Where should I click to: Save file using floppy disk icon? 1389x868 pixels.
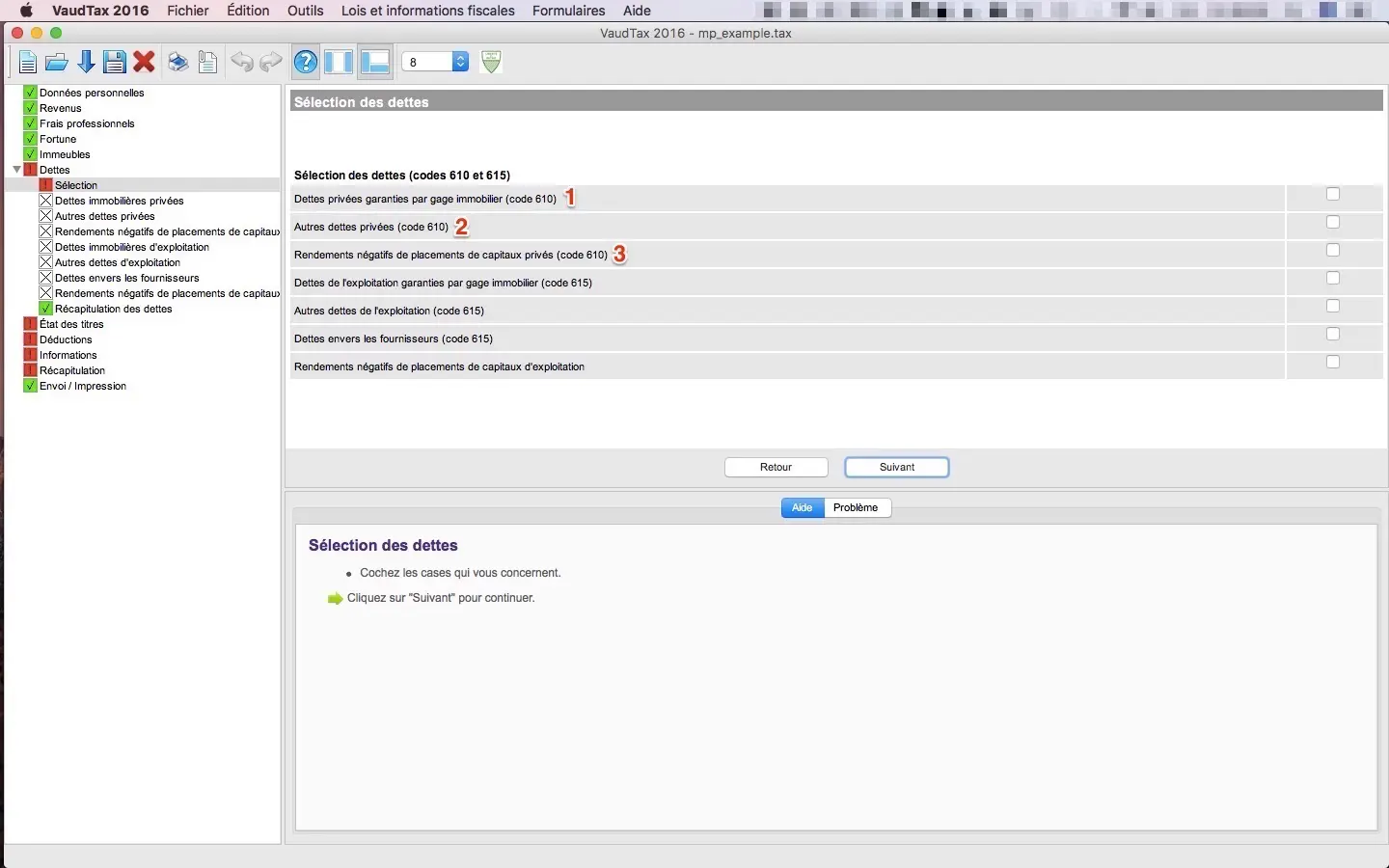pyautogui.click(x=115, y=63)
